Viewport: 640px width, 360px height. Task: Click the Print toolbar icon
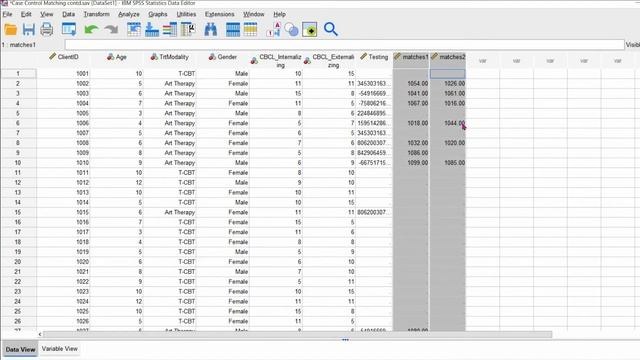[47, 29]
